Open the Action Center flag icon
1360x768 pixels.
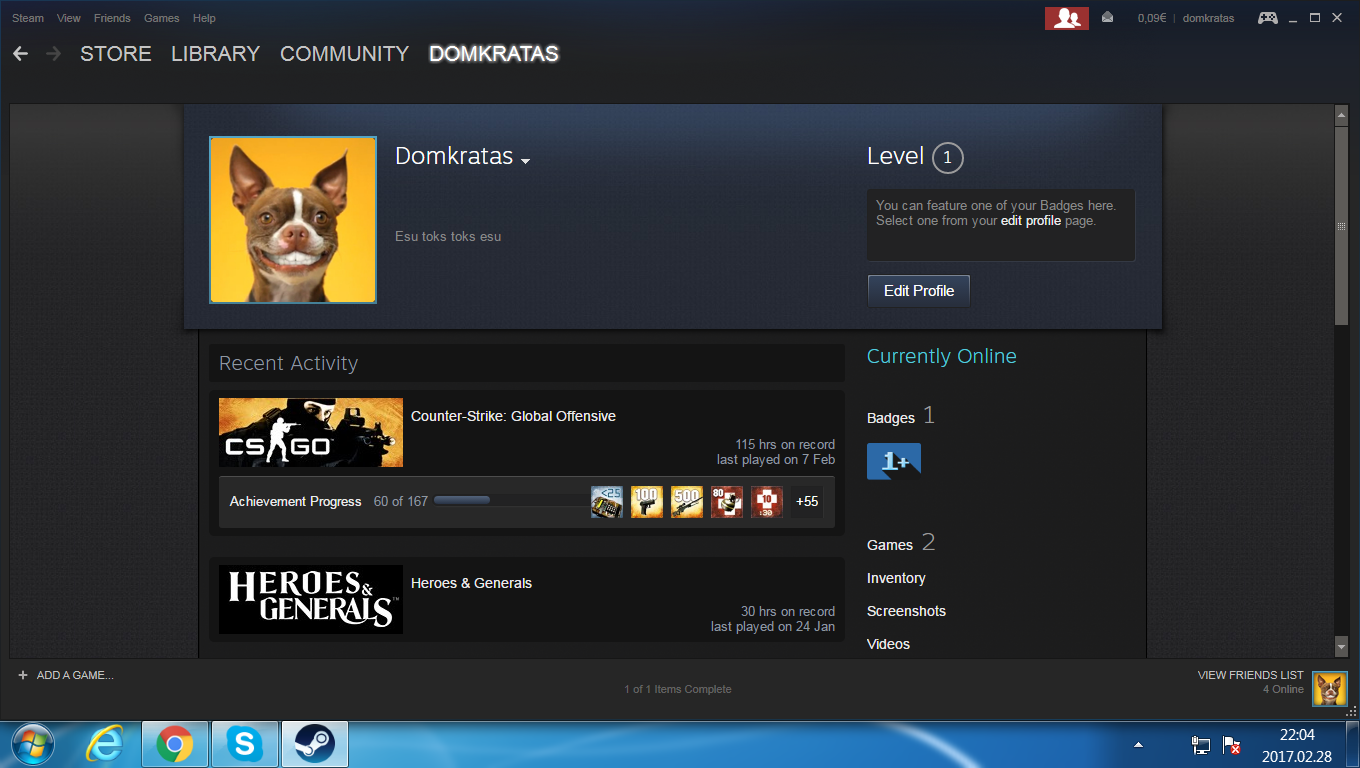[1232, 746]
